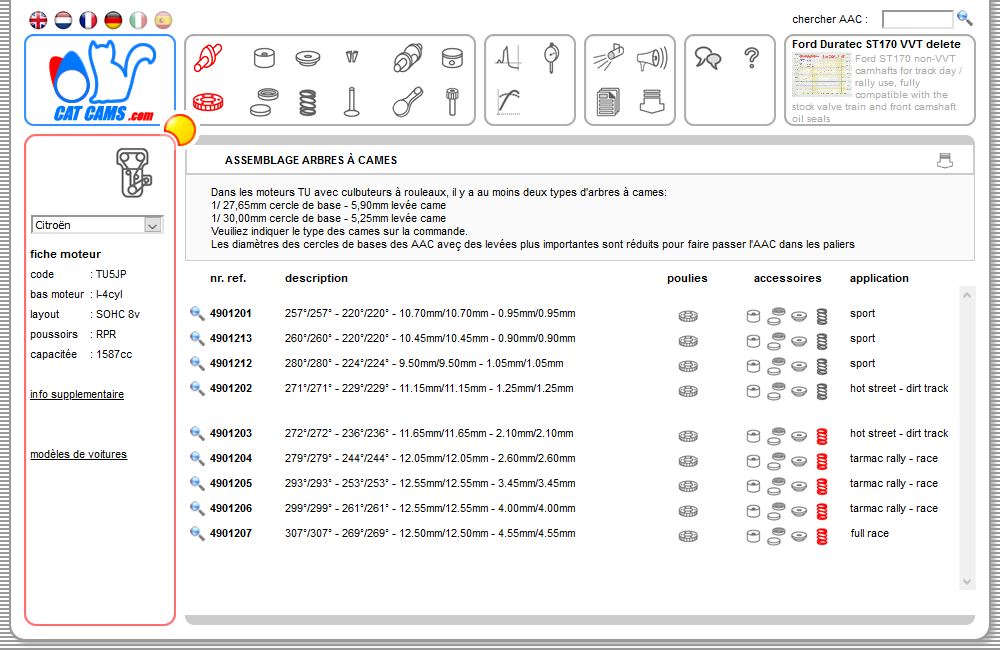Click the dial gauge measurement icon
The height and width of the screenshot is (650, 1000).
coord(550,57)
